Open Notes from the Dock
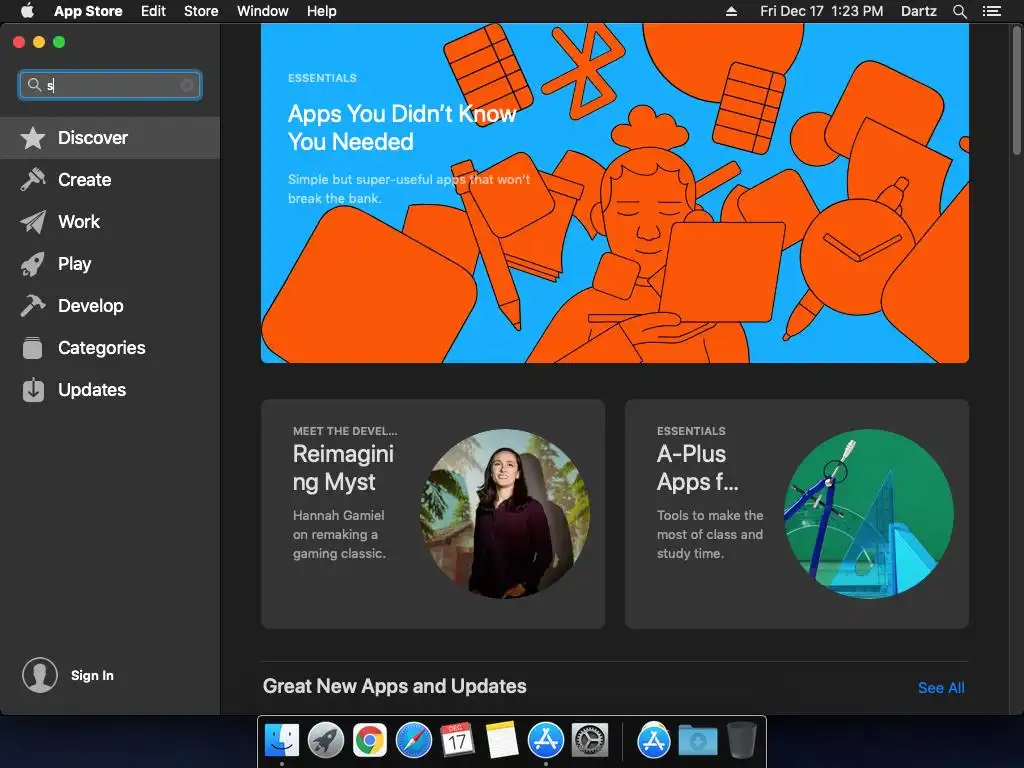The image size is (1024, 768). [502, 741]
